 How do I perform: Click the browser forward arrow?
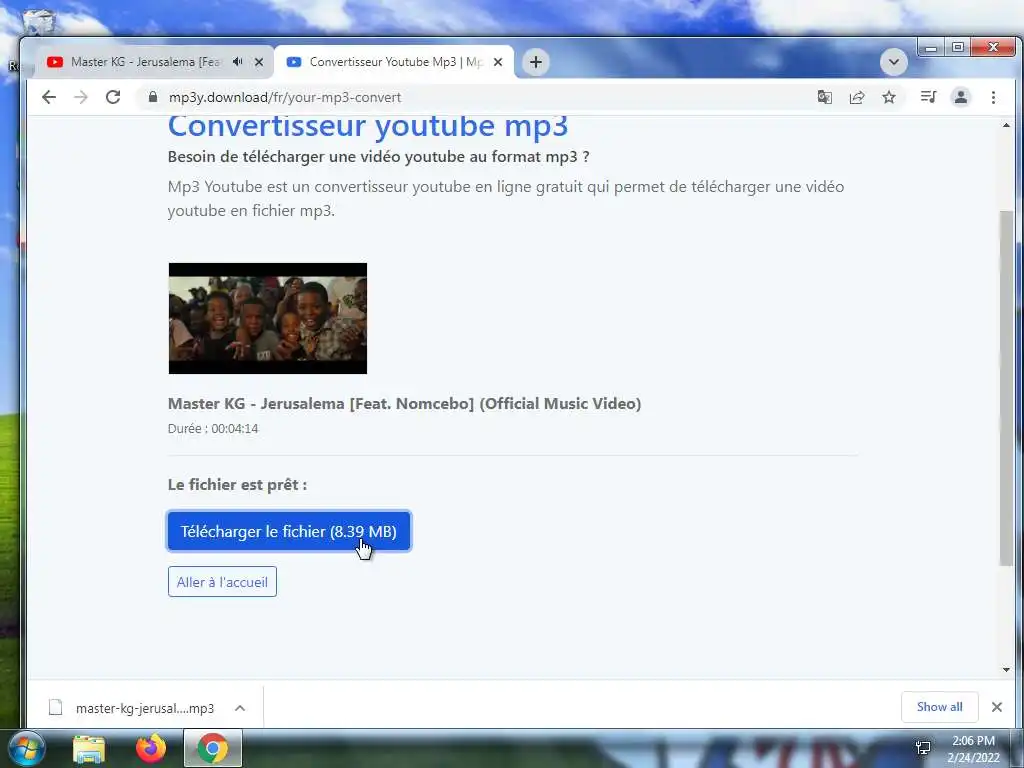coord(81,97)
